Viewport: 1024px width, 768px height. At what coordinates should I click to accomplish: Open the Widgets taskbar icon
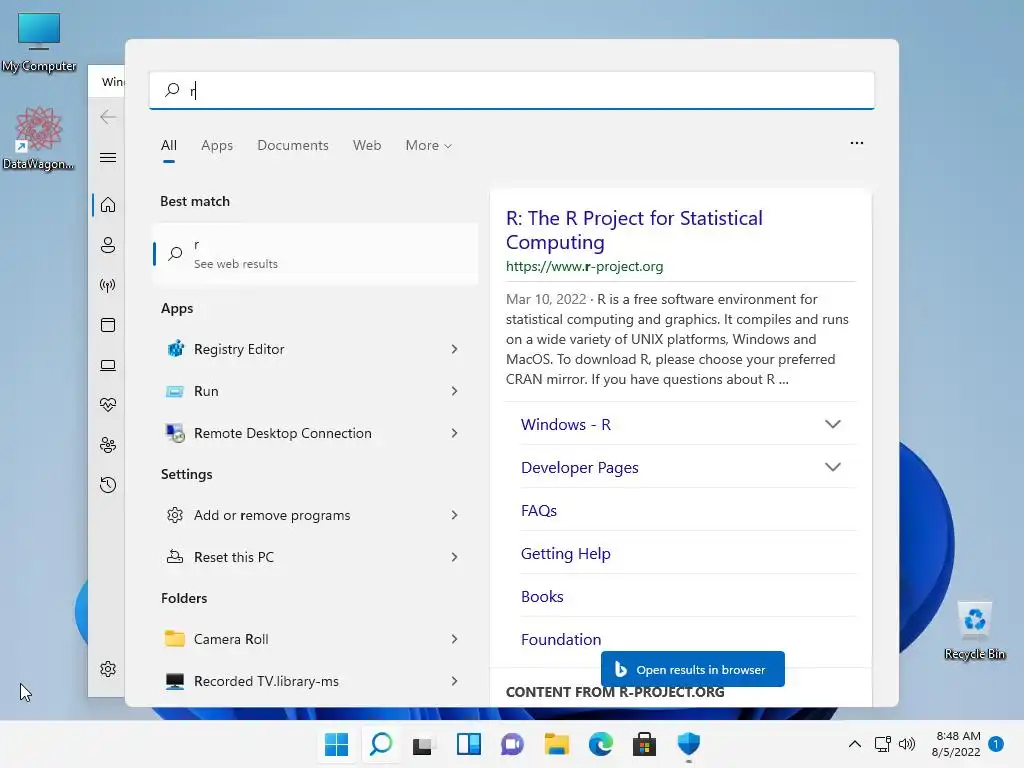coord(468,744)
